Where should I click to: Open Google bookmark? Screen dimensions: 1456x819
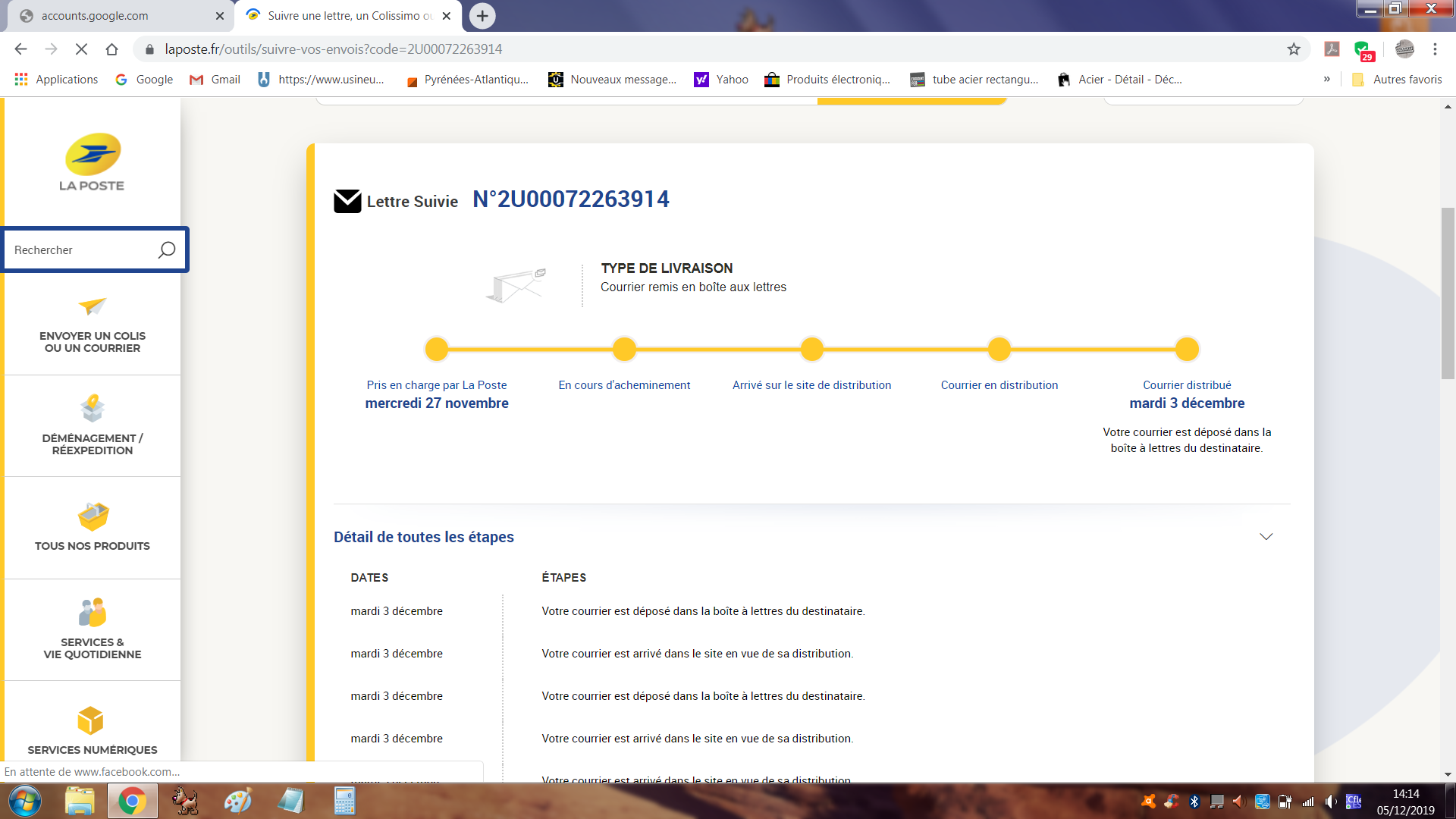(x=144, y=80)
